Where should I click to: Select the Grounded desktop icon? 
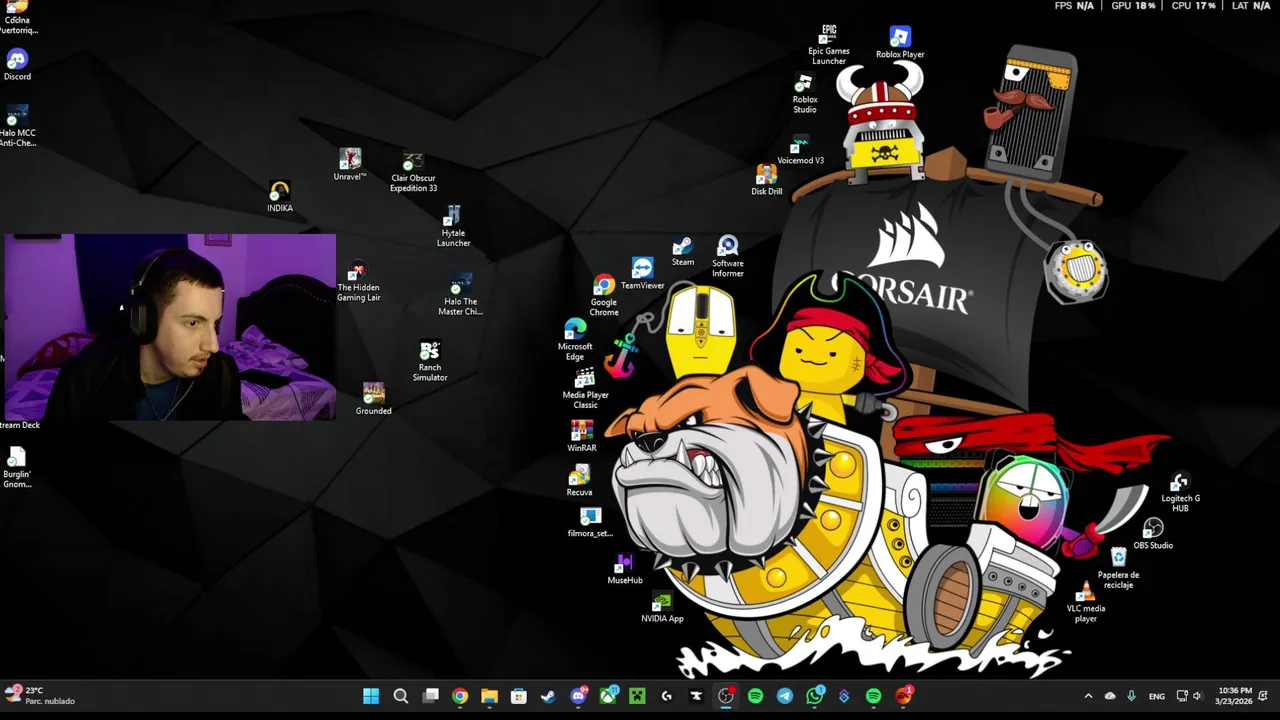point(373,399)
